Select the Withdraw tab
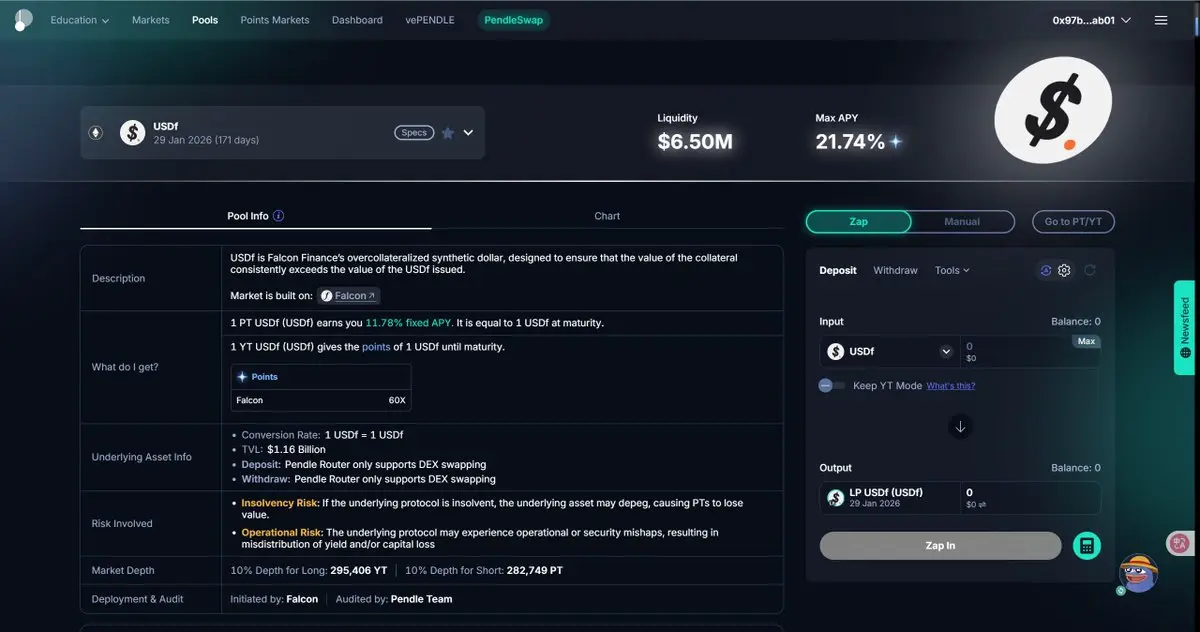Screen dimensions: 1200x632 [895, 270]
